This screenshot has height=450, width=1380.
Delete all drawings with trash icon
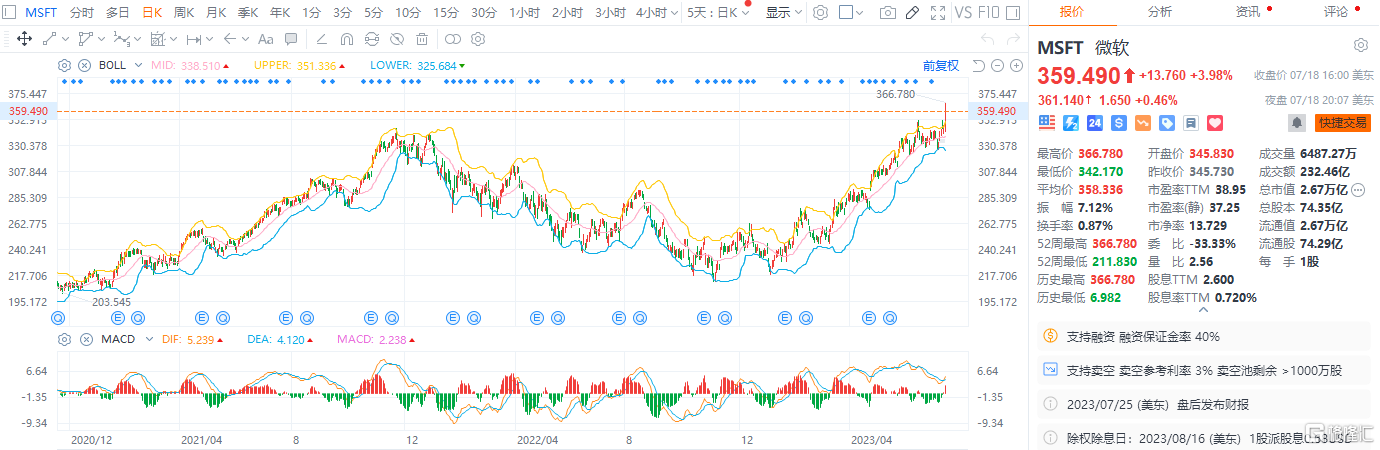coord(422,39)
